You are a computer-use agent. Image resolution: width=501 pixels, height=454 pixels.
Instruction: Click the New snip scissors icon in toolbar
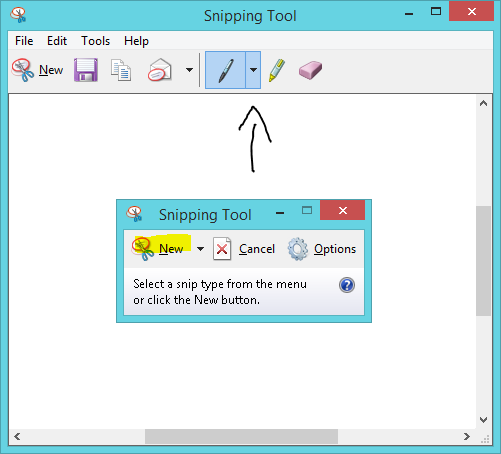23,70
